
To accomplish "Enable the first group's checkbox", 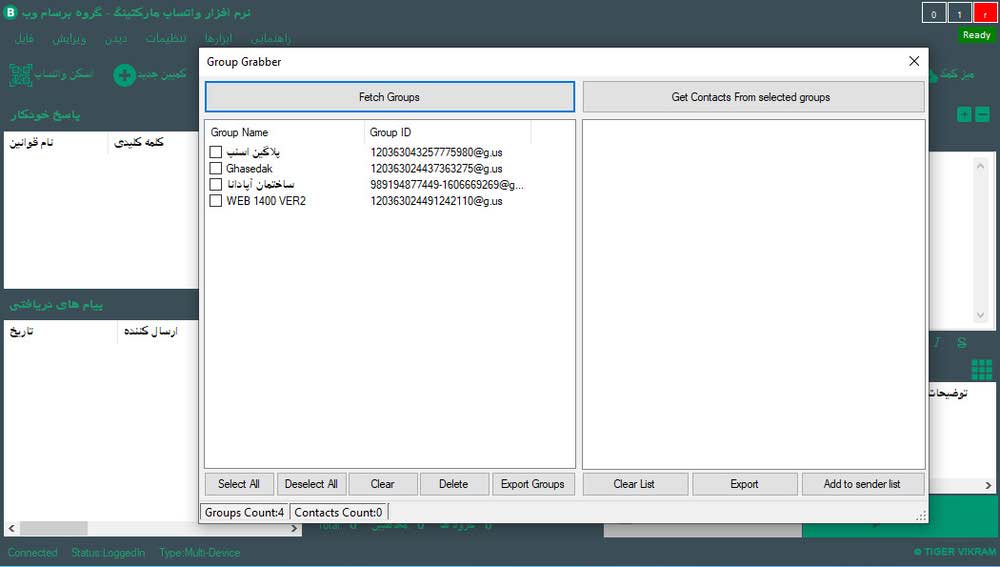I will tap(215, 152).
